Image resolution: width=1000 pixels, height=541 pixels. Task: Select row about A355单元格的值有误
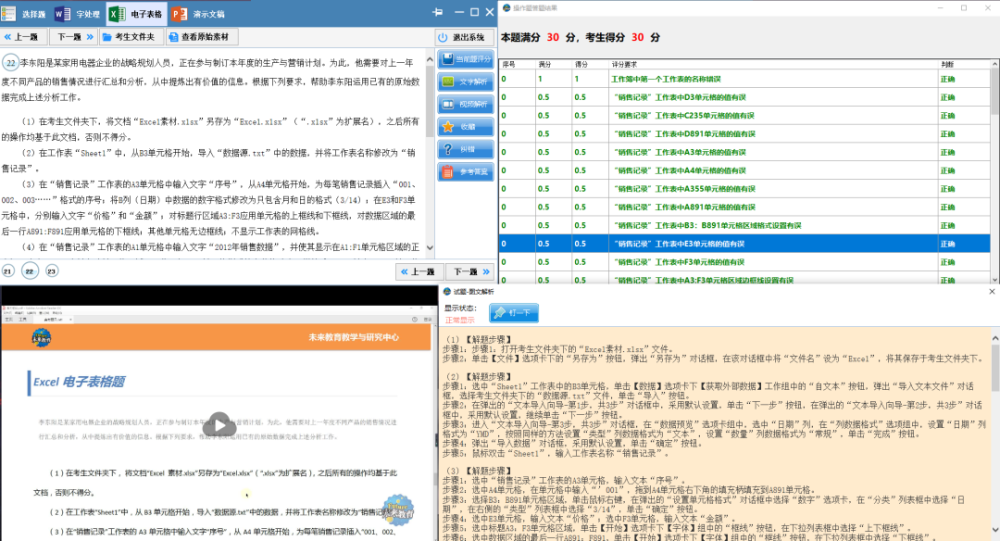point(745,189)
